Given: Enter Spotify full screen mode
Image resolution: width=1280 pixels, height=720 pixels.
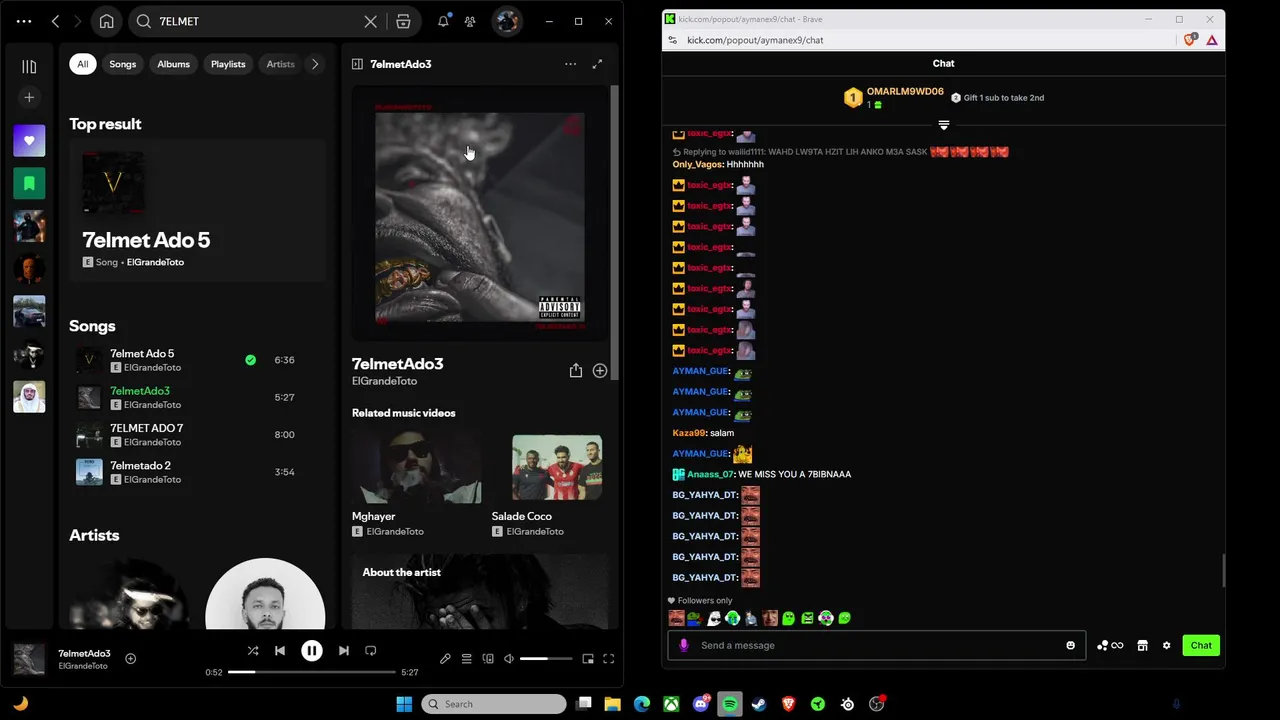Looking at the screenshot, I should point(608,659).
